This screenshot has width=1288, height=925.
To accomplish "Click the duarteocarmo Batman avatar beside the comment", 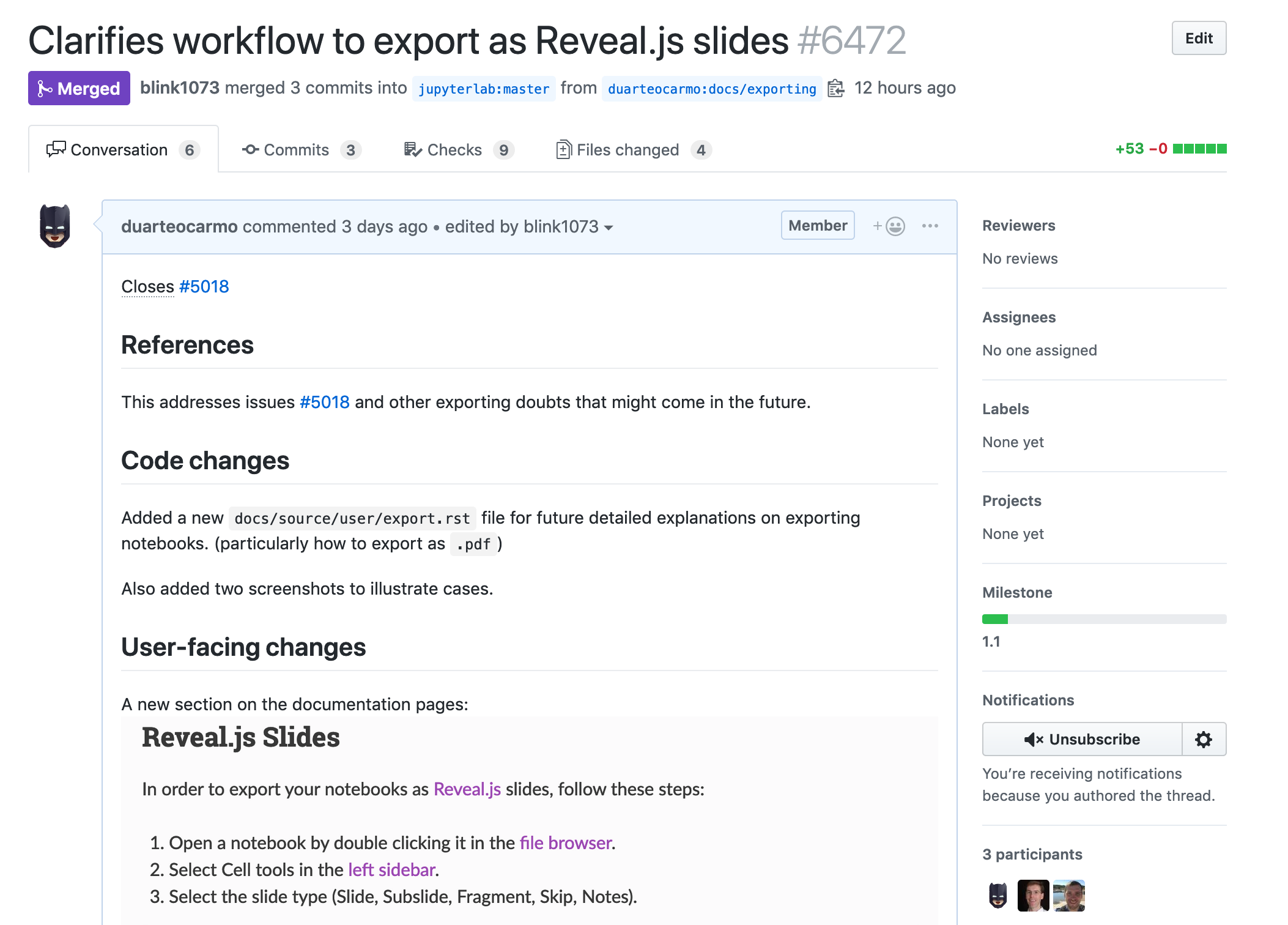I will 54,226.
